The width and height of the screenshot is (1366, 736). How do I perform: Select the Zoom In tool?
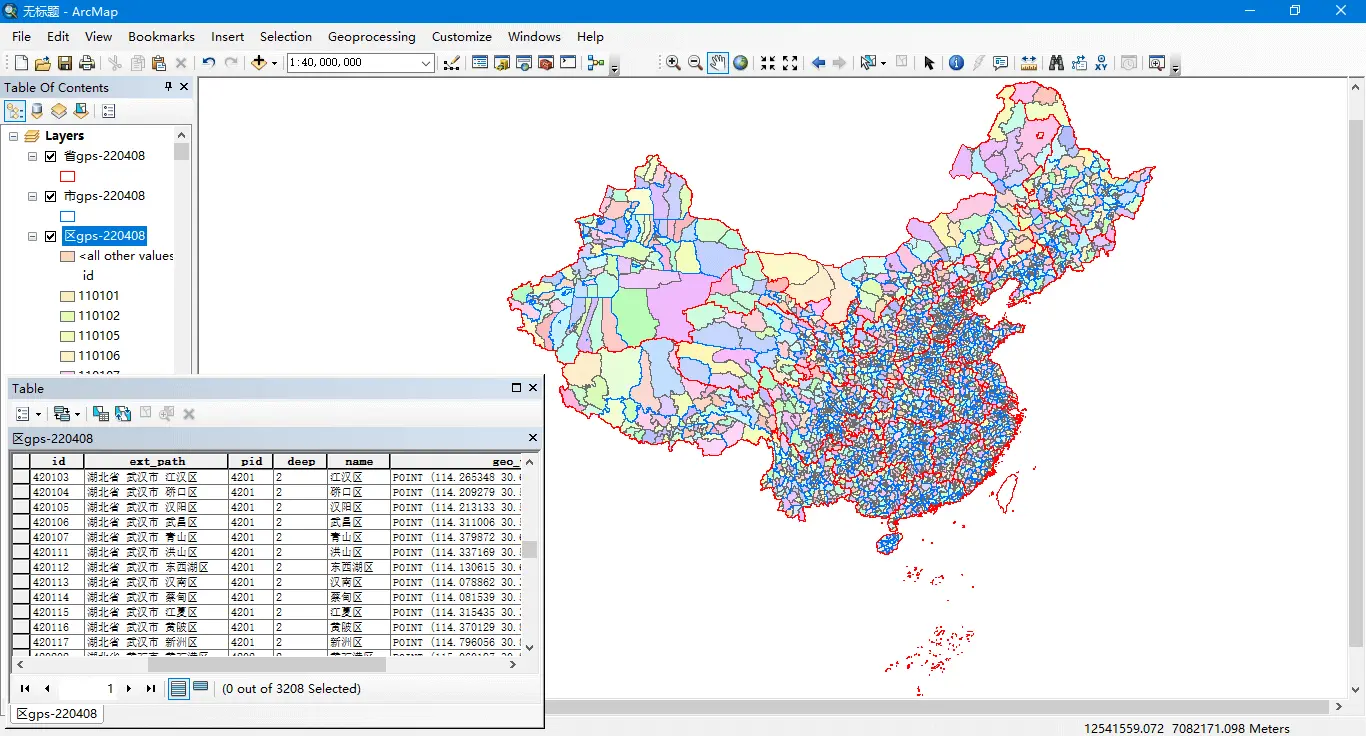673,63
